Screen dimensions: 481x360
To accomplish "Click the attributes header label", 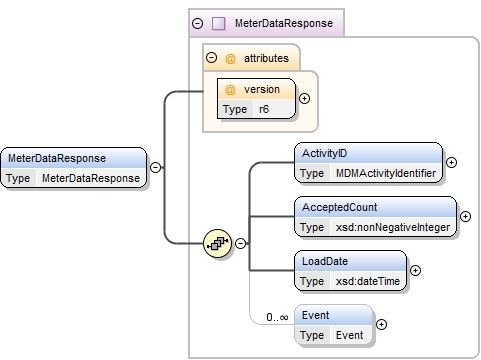I will click(x=266, y=58).
